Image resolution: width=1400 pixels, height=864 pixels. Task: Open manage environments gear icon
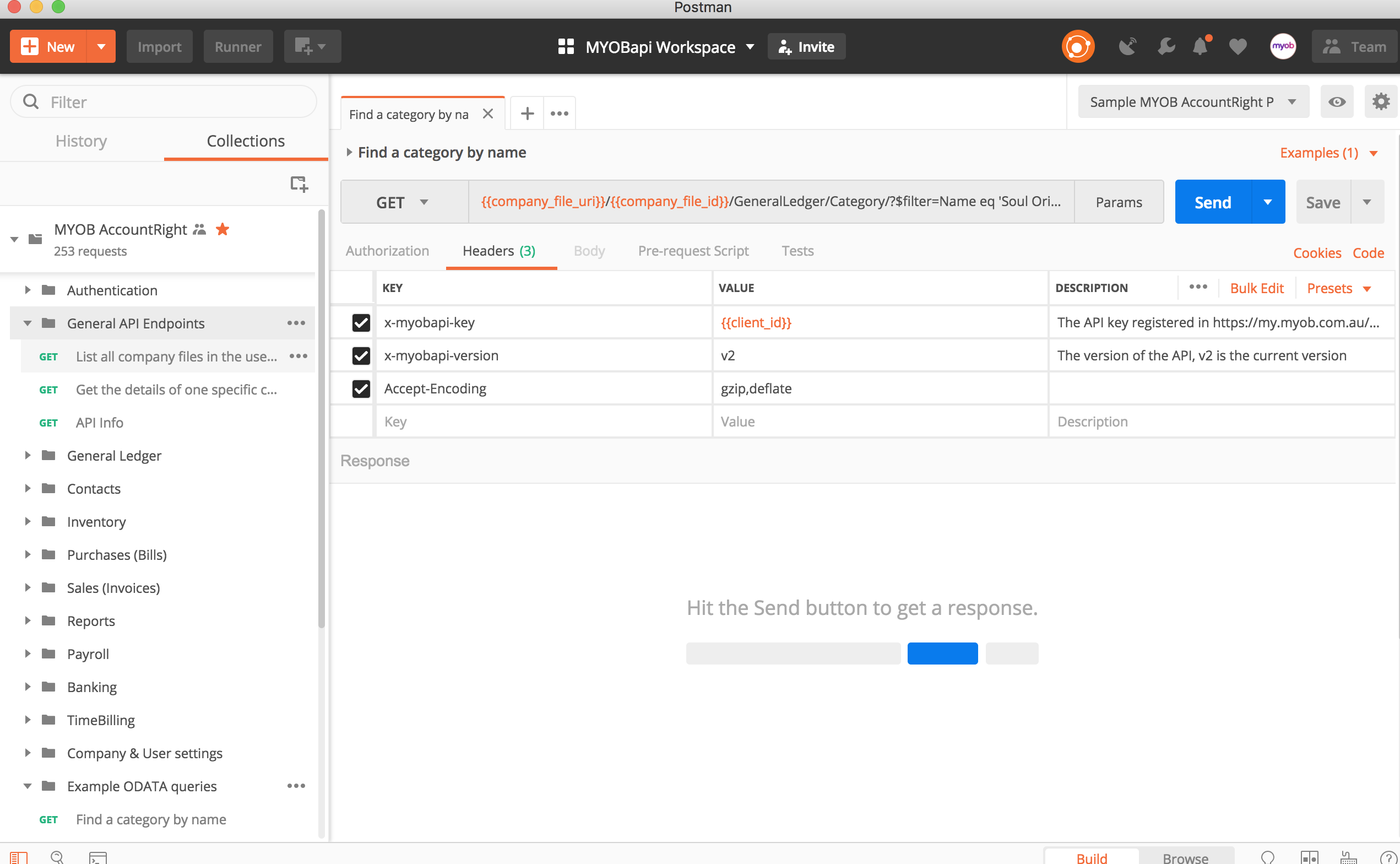(x=1381, y=102)
